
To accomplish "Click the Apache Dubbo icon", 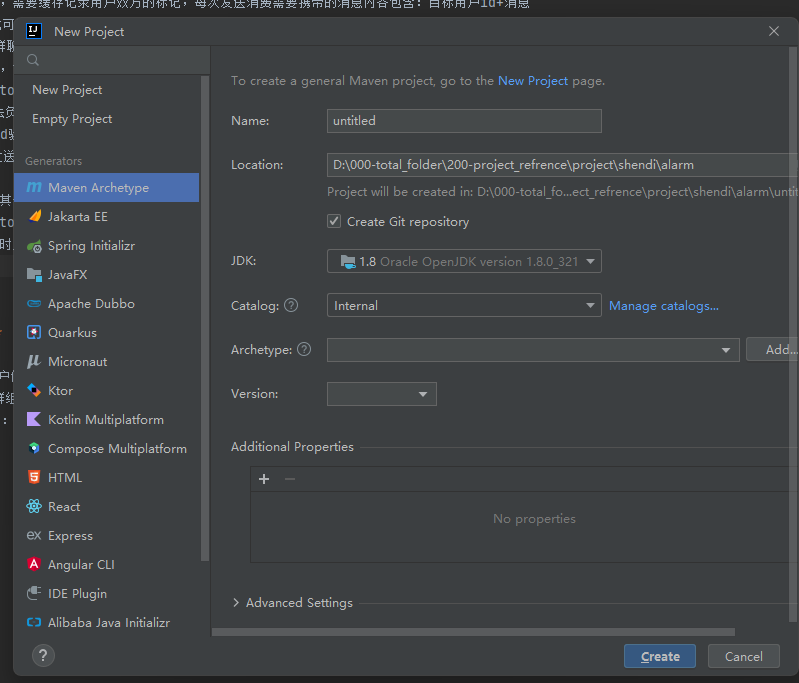I will (34, 304).
